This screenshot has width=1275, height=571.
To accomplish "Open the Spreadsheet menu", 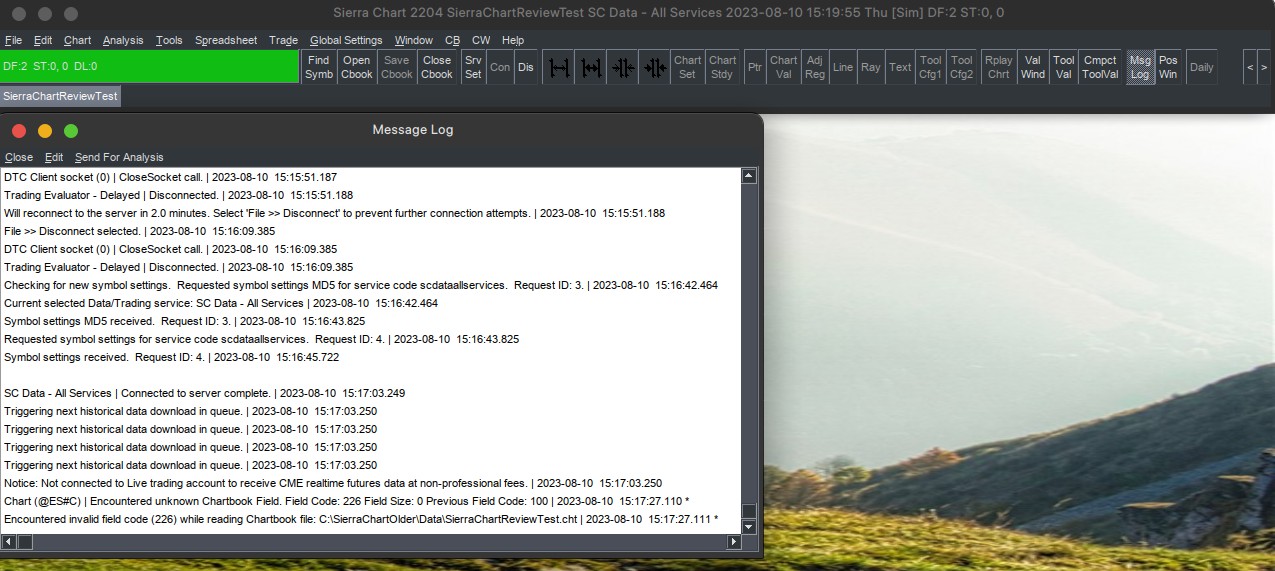I will point(226,40).
